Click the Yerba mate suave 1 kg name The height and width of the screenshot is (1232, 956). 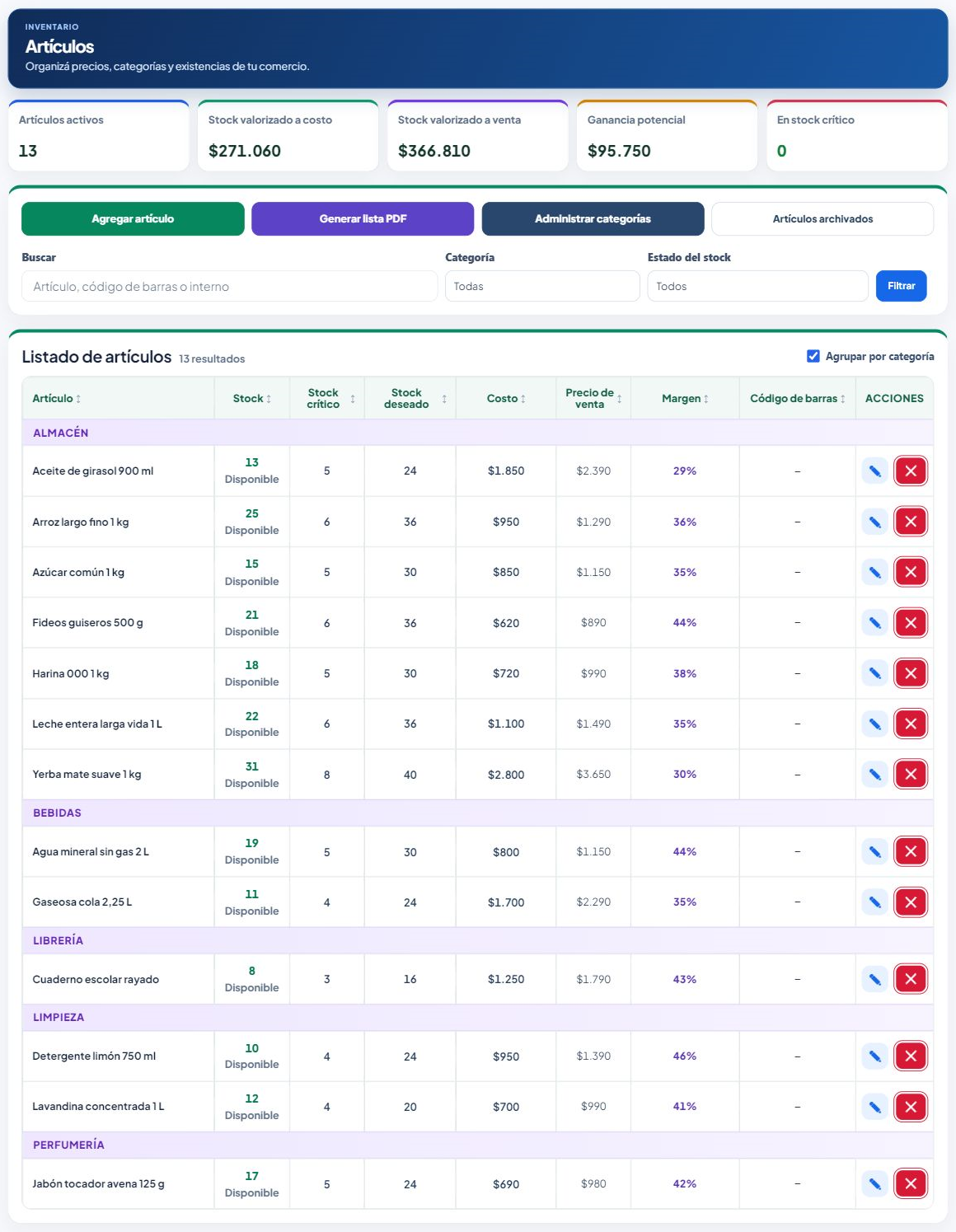87,774
